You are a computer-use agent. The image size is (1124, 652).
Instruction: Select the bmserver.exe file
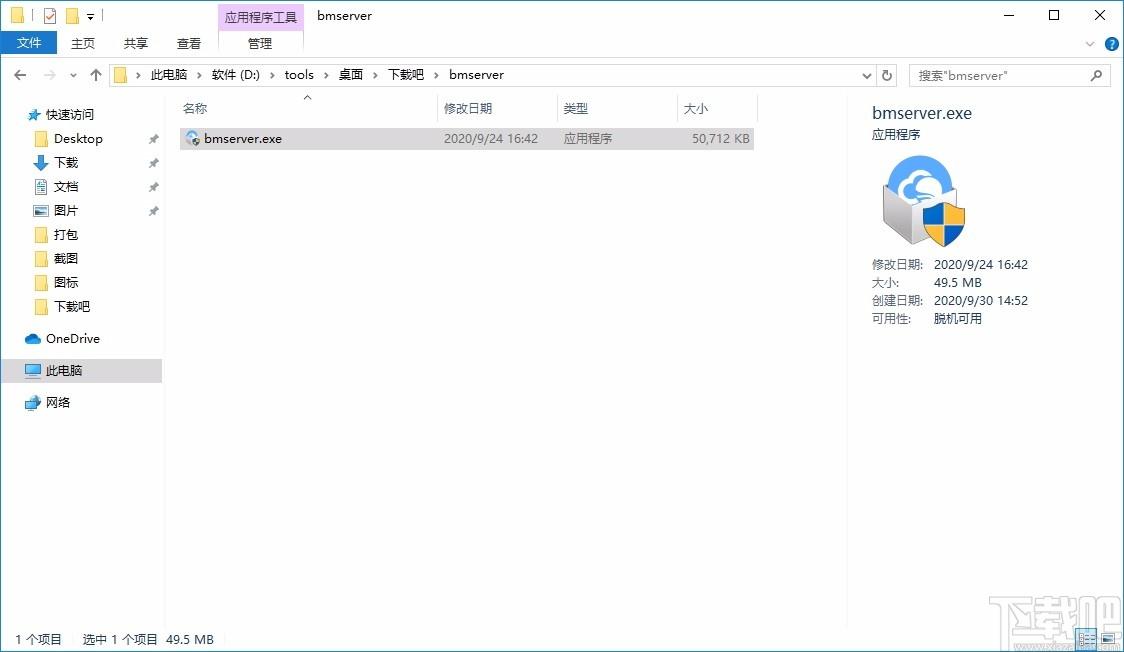(243, 139)
